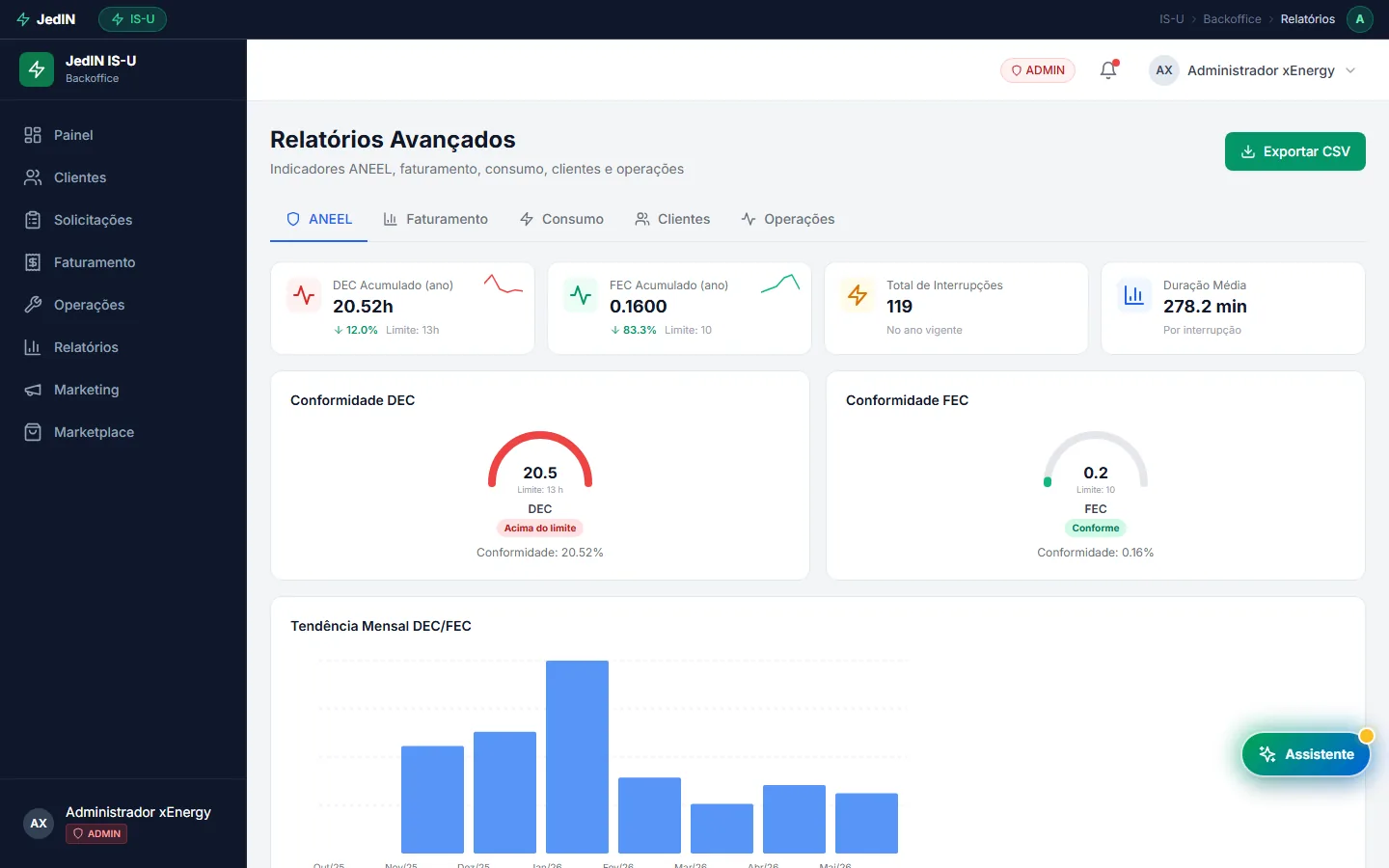Open Marketplace in the sidebar
The height and width of the screenshot is (868, 1389).
pyautogui.click(x=123, y=432)
